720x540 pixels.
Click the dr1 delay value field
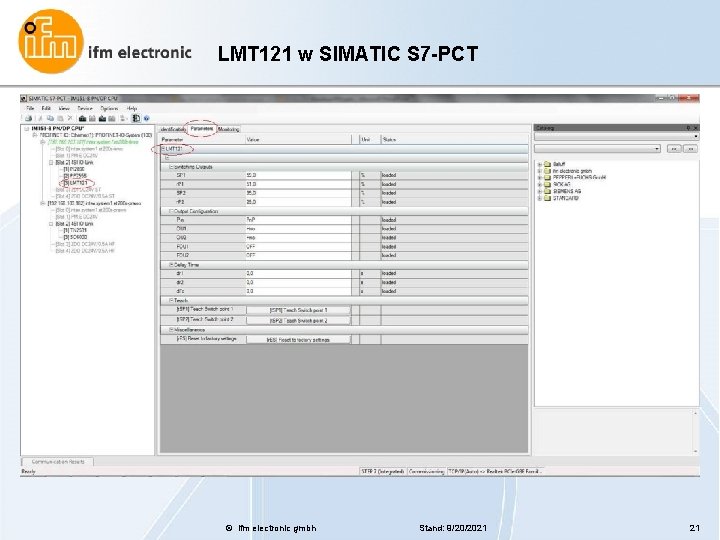[x=298, y=273]
